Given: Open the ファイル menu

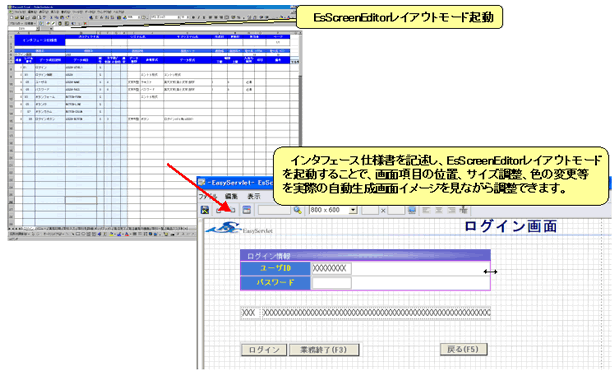Looking at the screenshot, I should click(x=208, y=196).
